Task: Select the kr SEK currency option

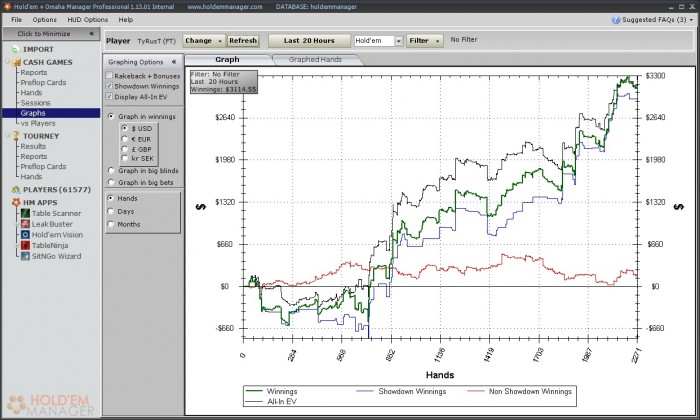Action: 125,158
